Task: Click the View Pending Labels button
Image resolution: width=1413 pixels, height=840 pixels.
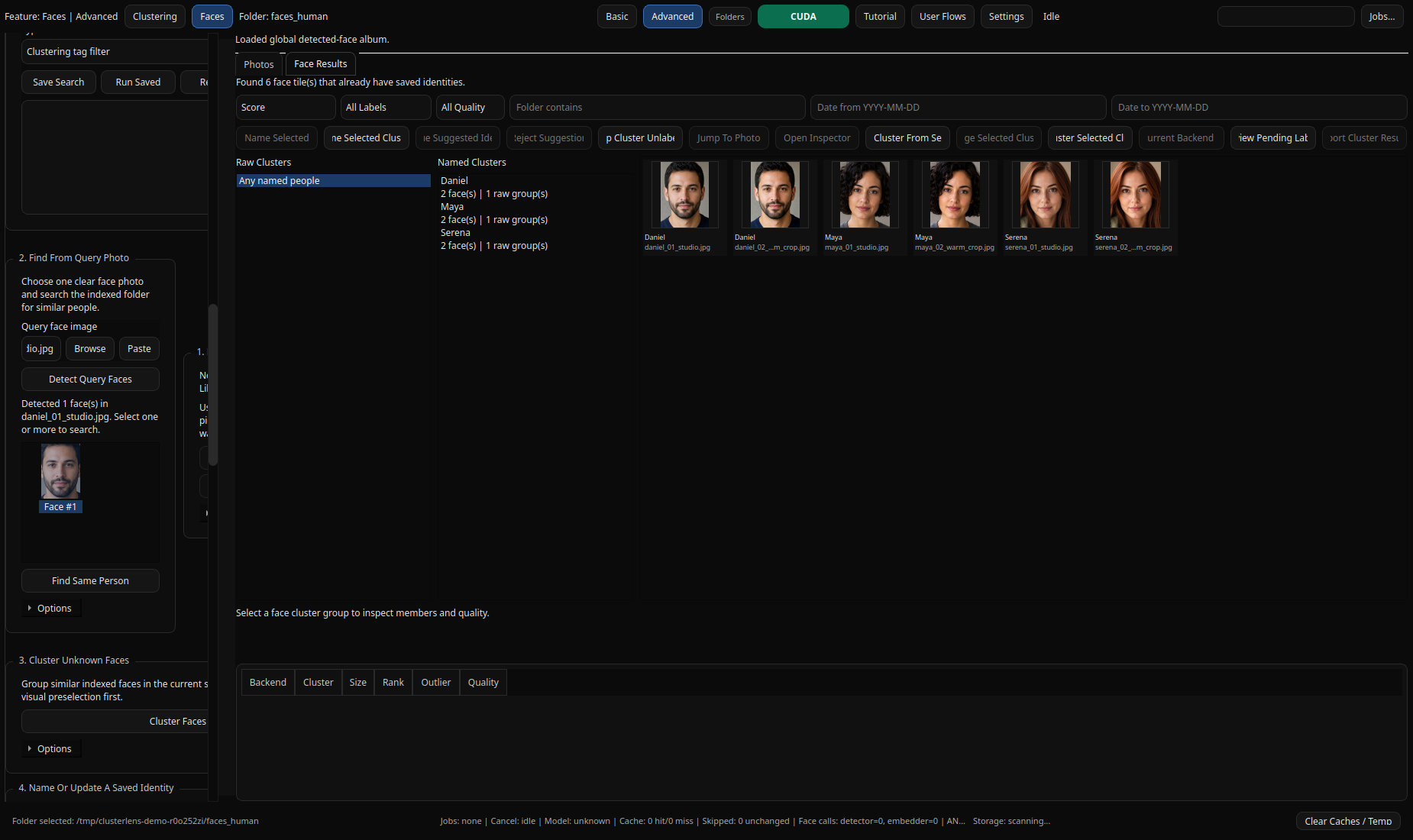Action: [x=1272, y=138]
